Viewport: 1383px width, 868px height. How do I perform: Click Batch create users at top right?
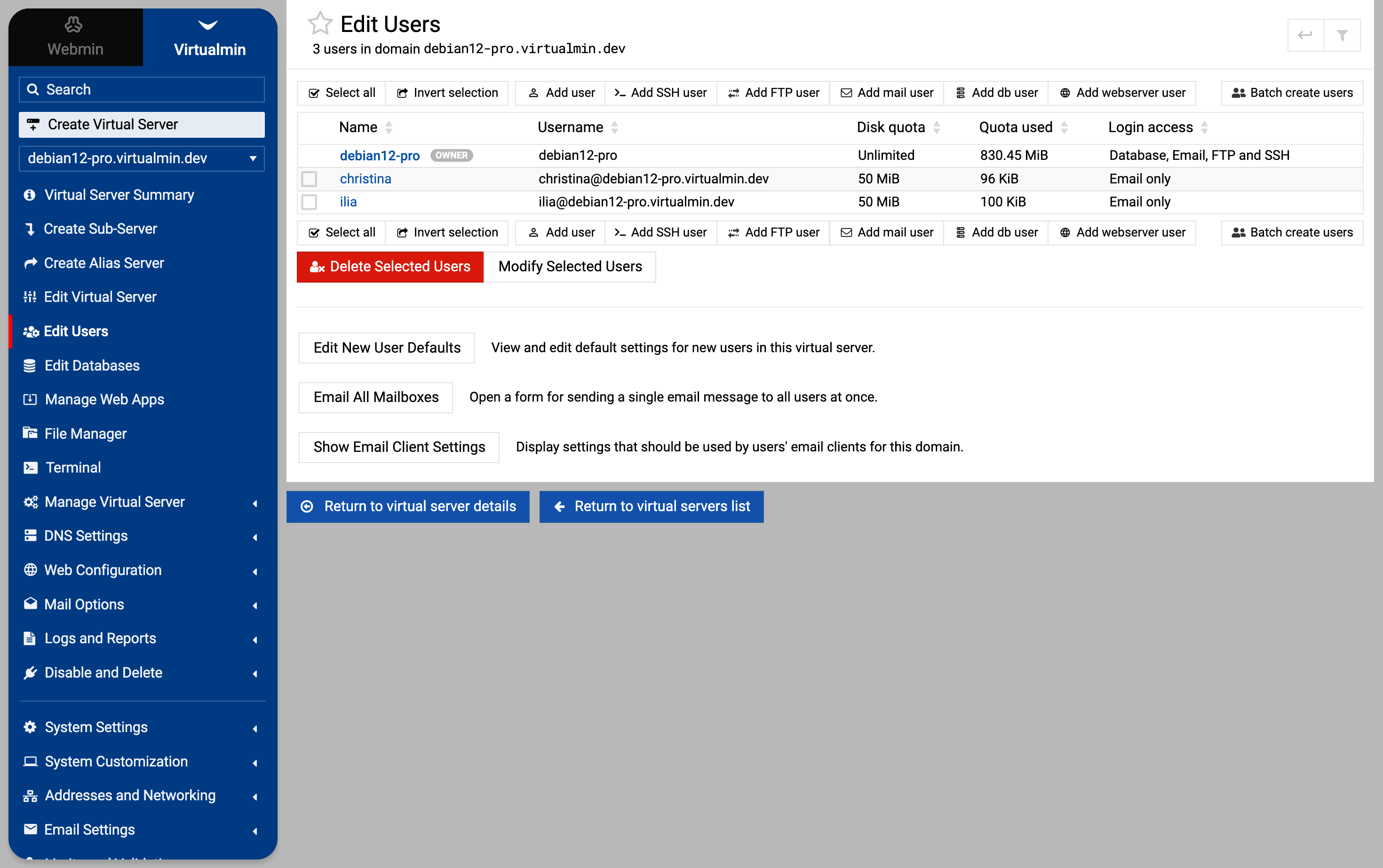coord(1292,93)
